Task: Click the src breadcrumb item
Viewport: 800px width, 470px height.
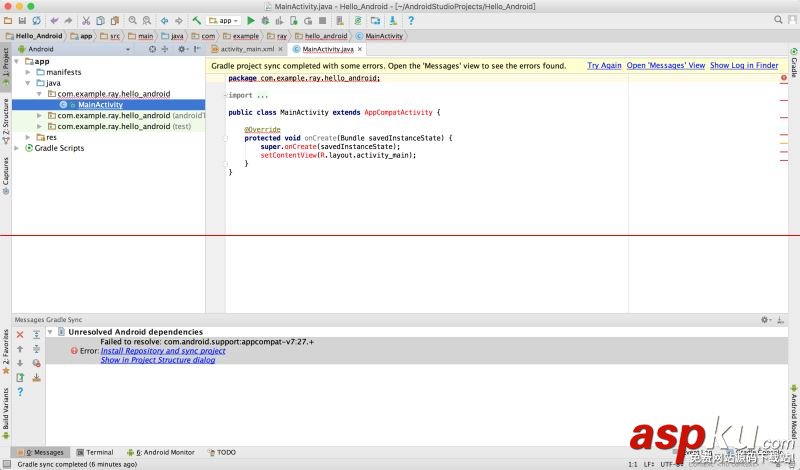Action: 110,36
